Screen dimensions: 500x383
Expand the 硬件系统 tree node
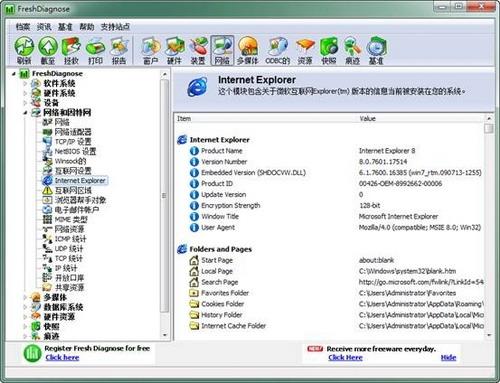tap(25, 93)
